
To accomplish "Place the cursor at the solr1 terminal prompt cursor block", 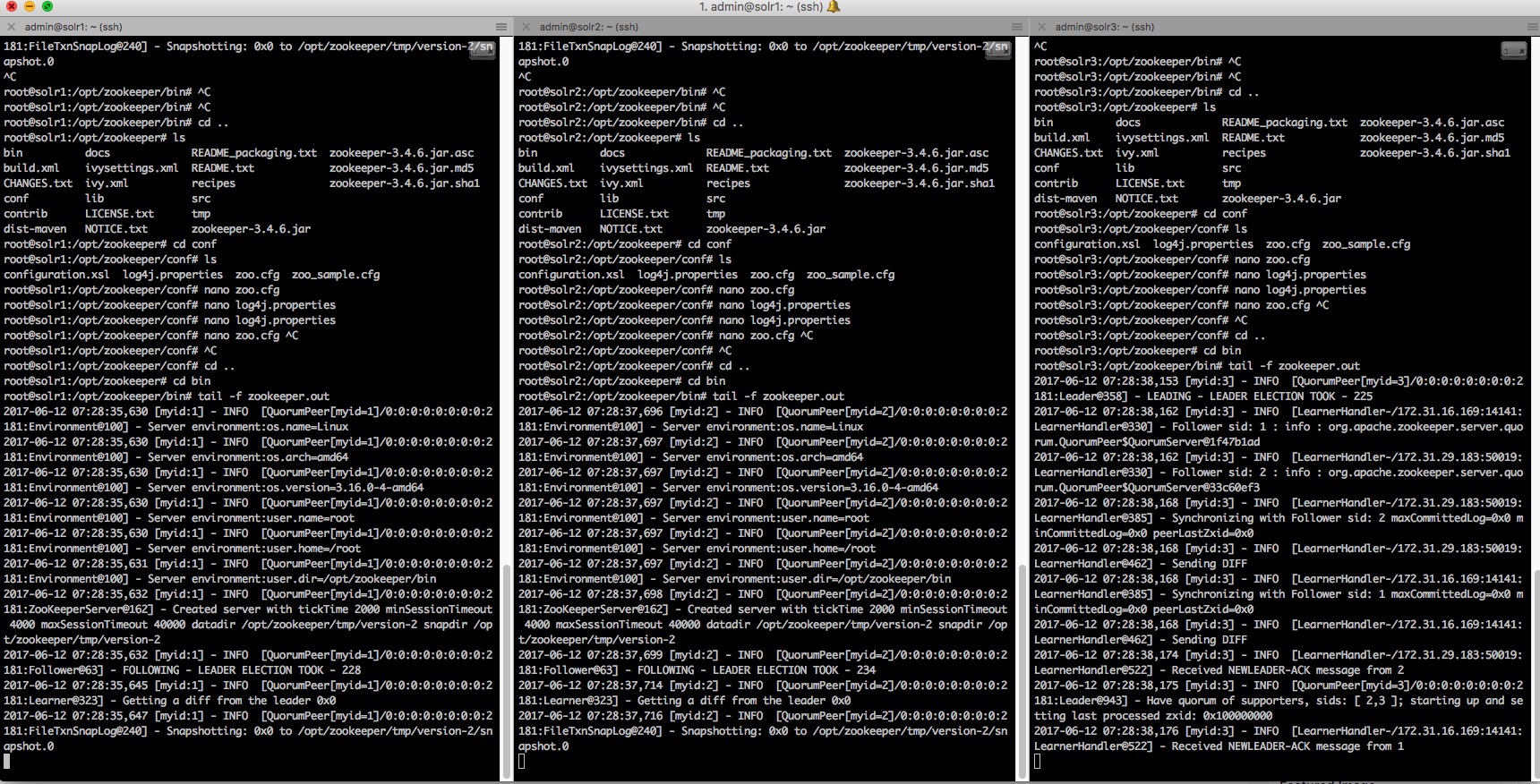I will [x=7, y=762].
